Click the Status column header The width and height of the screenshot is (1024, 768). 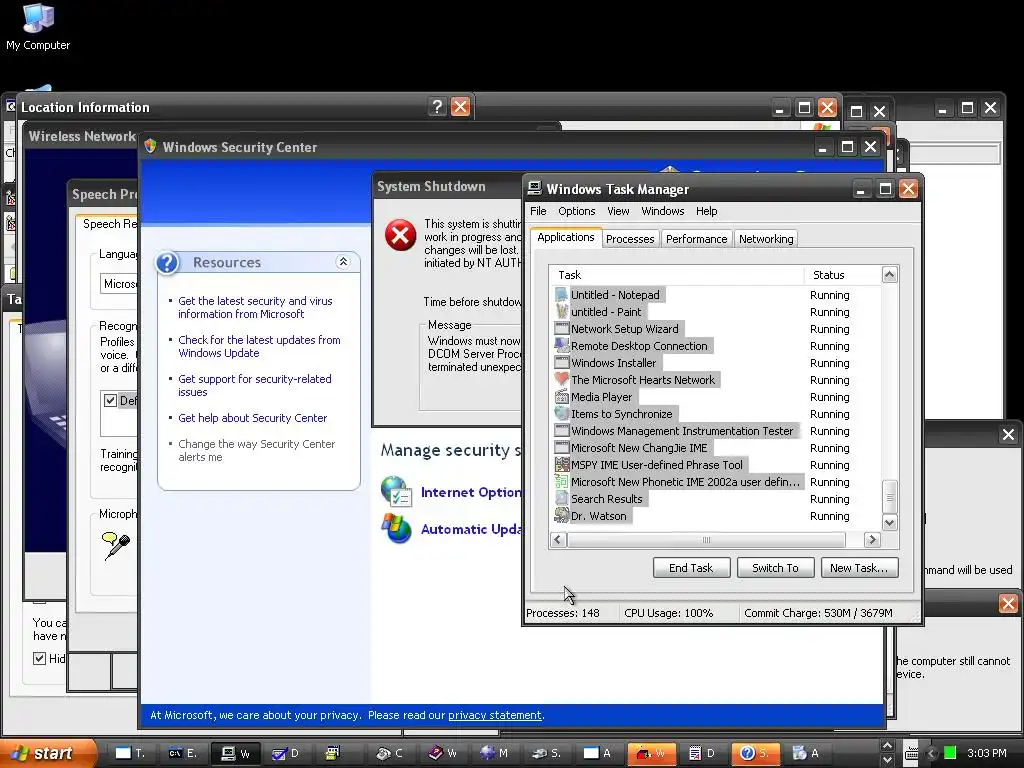(x=842, y=275)
